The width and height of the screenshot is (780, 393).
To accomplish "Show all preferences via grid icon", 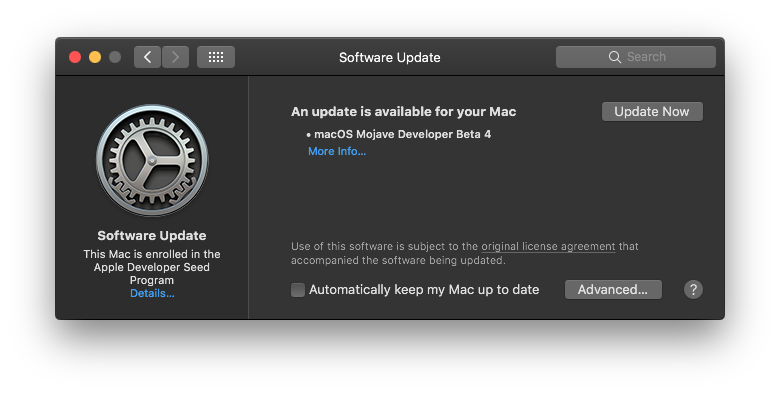I will (x=216, y=57).
